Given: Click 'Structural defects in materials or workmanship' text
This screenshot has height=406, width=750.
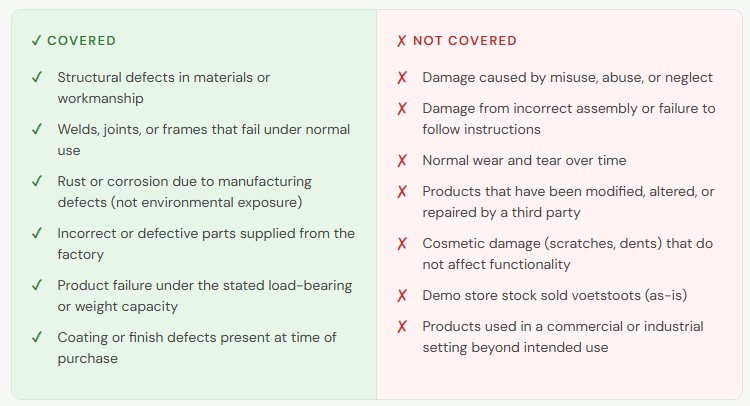Looking at the screenshot, I should [x=164, y=87].
